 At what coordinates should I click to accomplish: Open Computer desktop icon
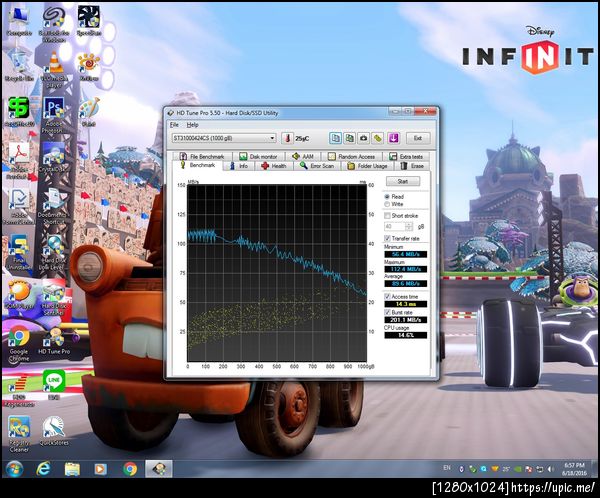pyautogui.click(x=19, y=22)
